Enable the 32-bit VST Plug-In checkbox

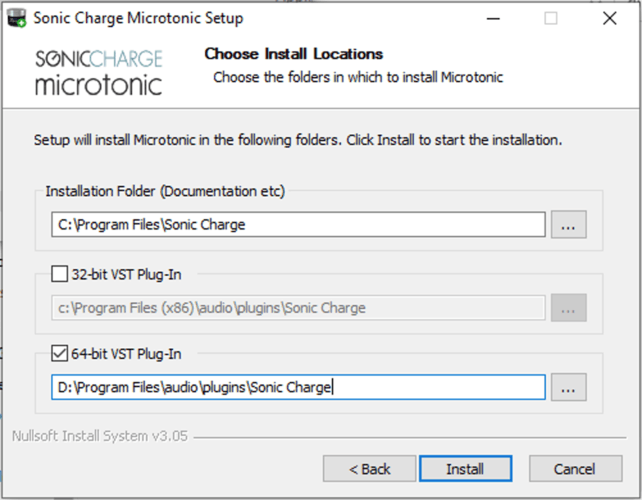pyautogui.click(x=59, y=274)
